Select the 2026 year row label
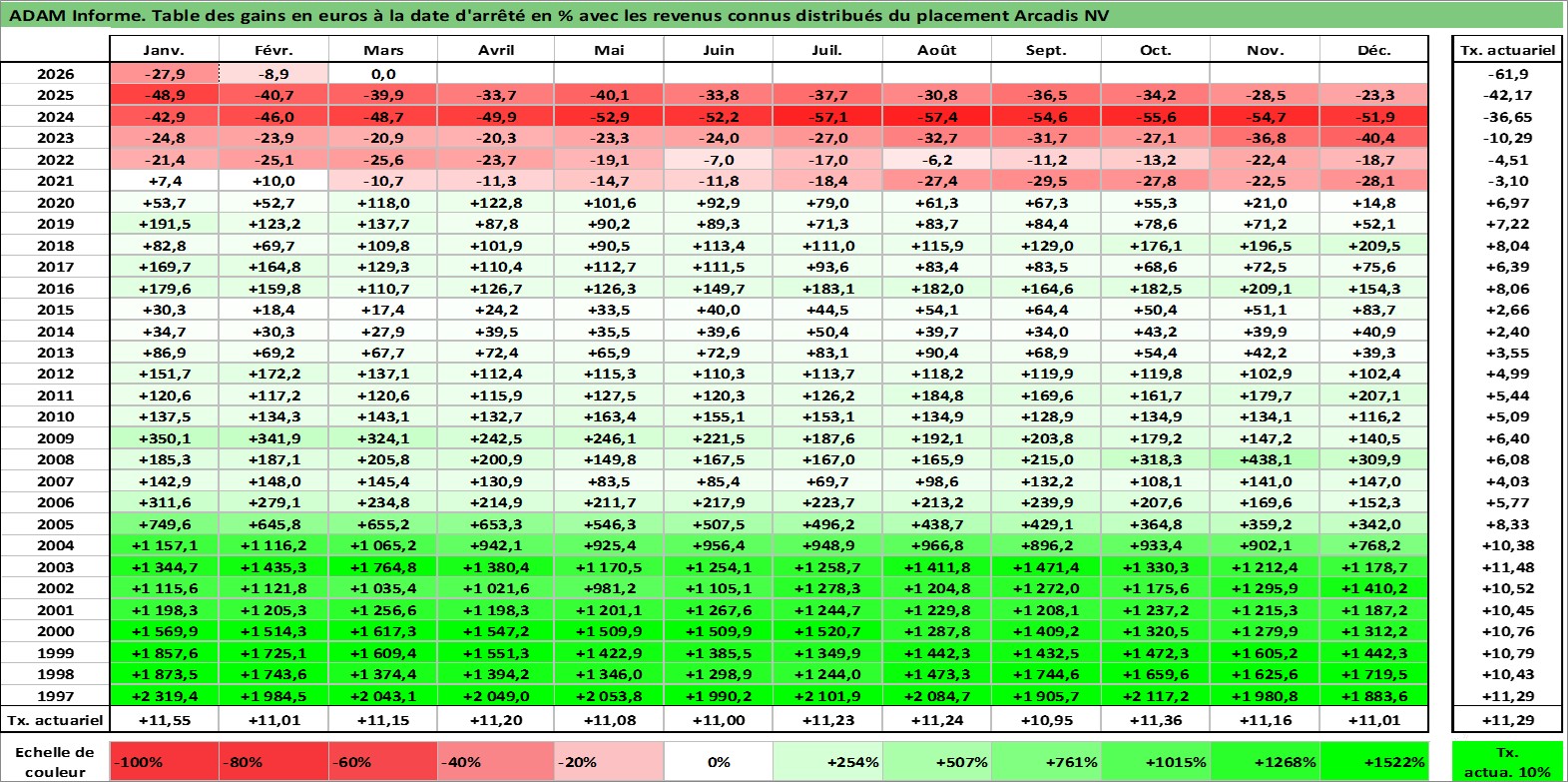The width and height of the screenshot is (1568, 782). click(x=55, y=74)
